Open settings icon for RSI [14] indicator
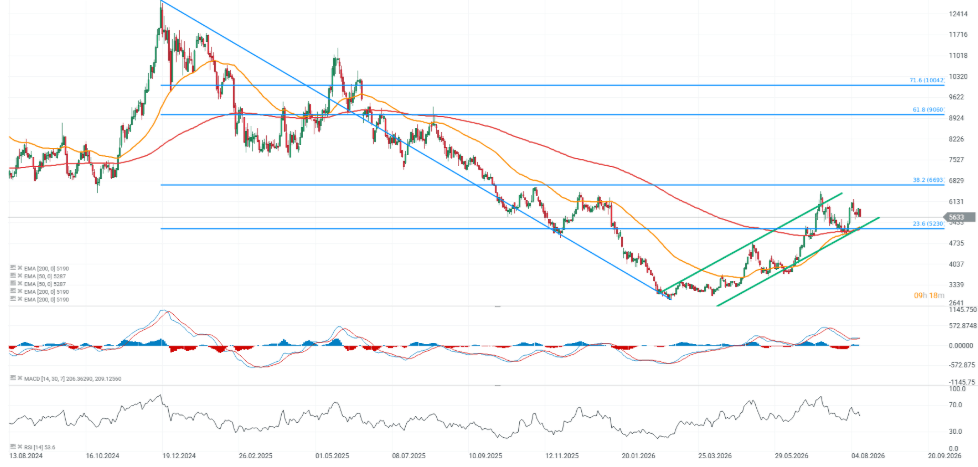The width and height of the screenshot is (978, 467). tap(12, 447)
